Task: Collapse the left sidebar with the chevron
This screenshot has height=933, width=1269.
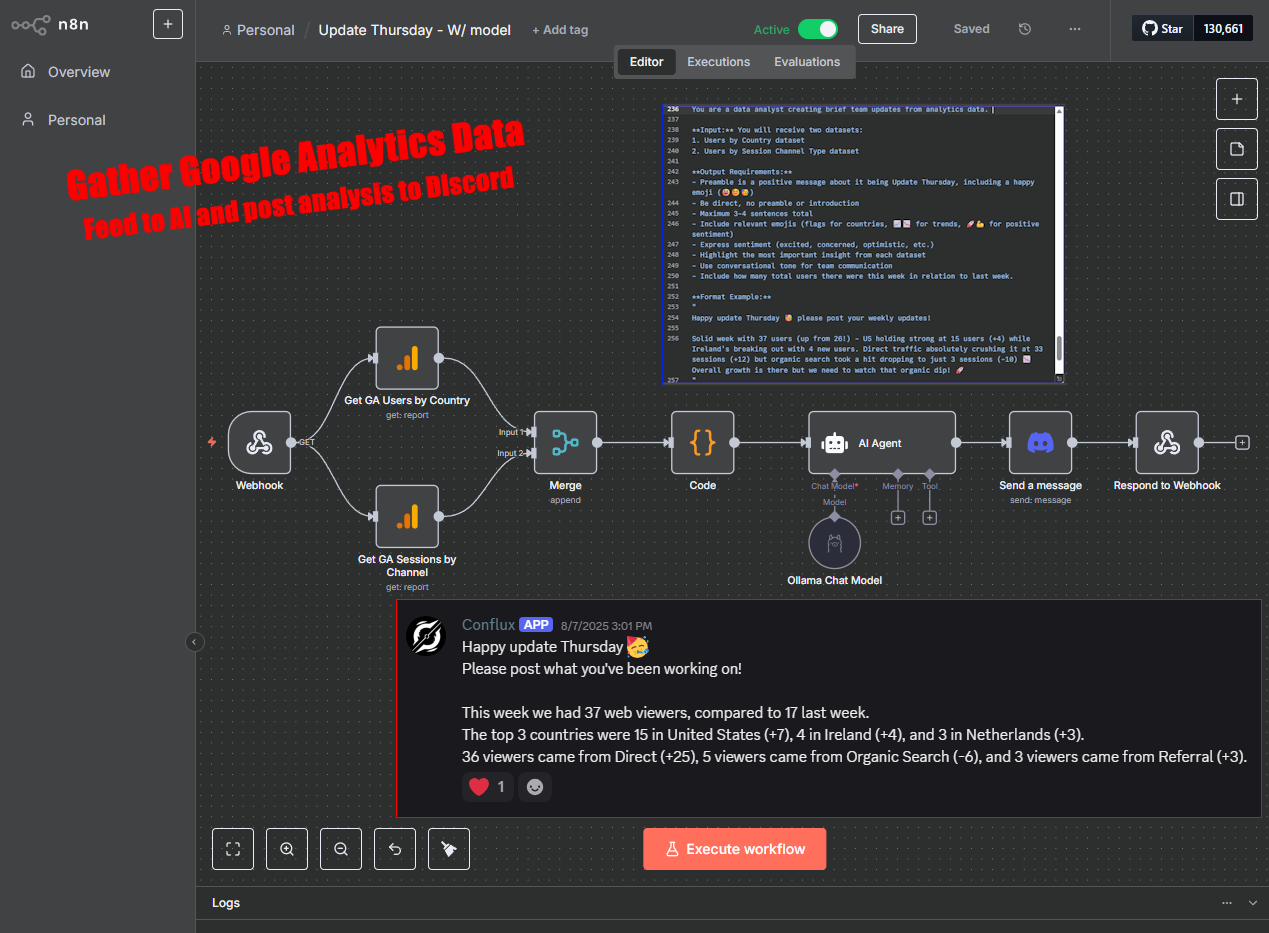Action: pos(195,642)
